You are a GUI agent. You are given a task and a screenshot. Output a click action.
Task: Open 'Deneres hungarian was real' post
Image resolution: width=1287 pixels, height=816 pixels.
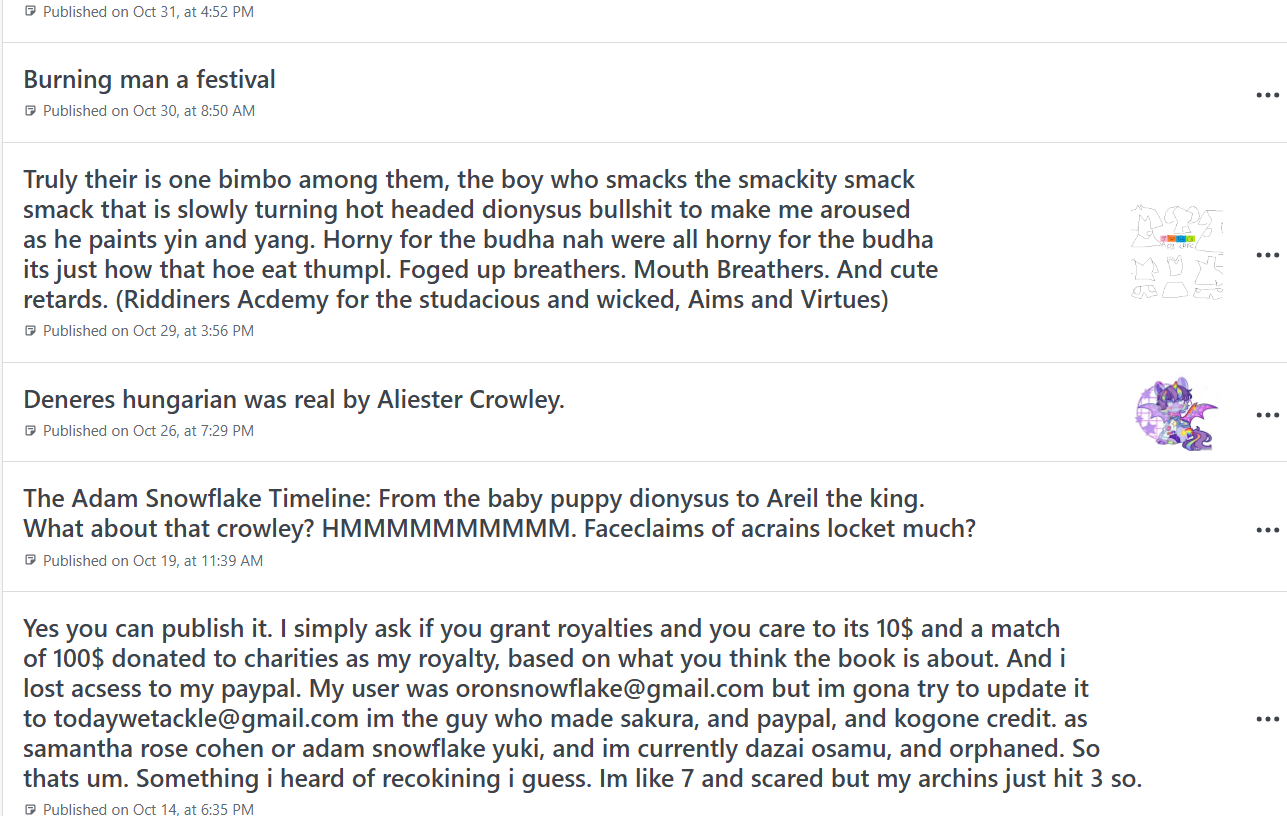click(294, 400)
